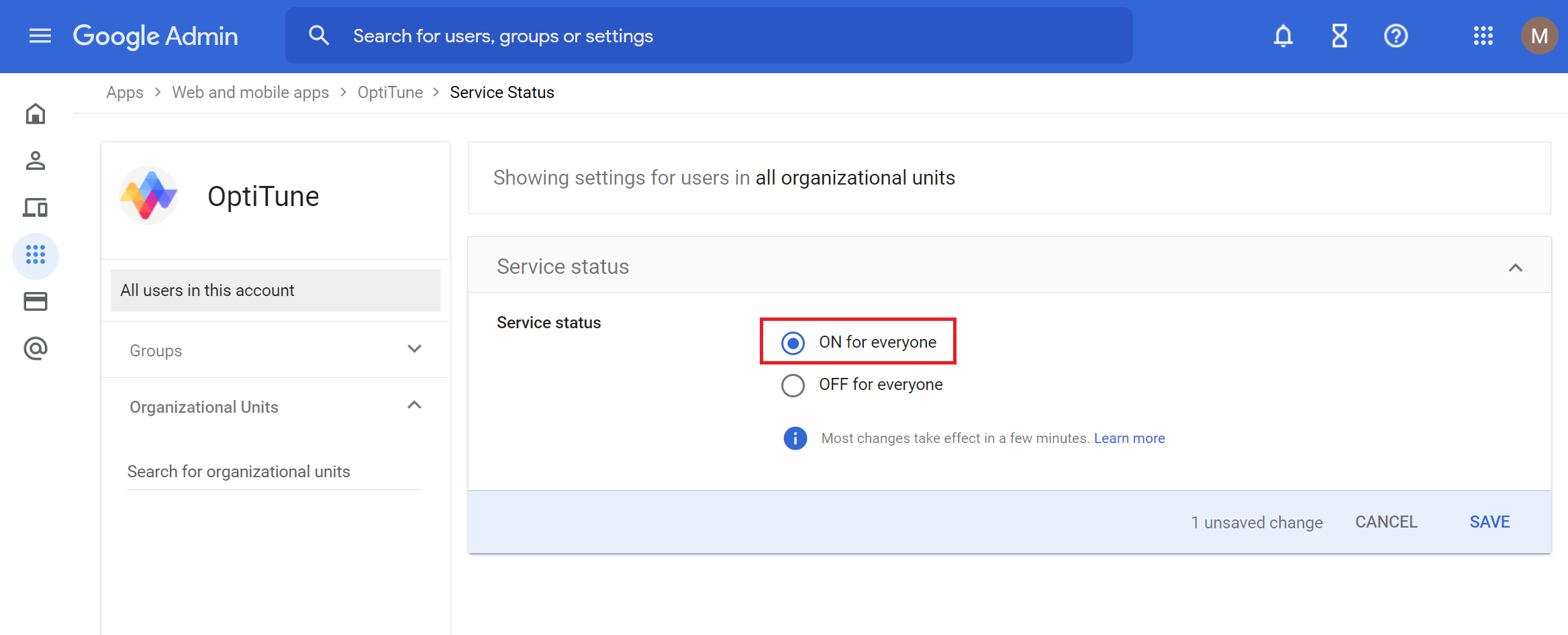Open Apps in the left sidebar
1568x635 pixels.
tap(36, 255)
